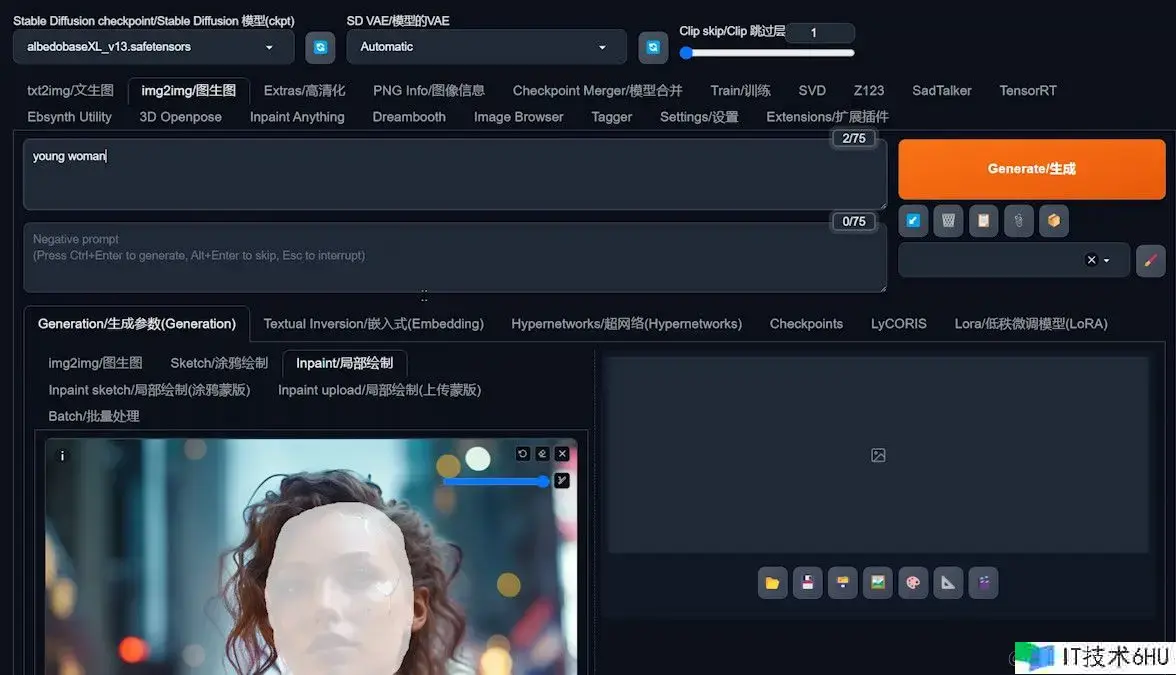Select the Generation parameters tab
This screenshot has width=1176, height=675.
pyautogui.click(x=136, y=324)
